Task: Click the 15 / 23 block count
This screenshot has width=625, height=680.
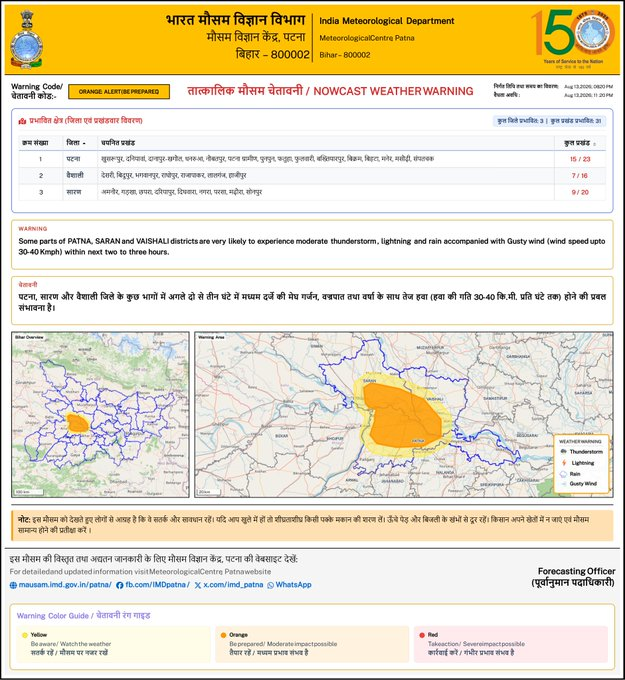Action: (x=580, y=159)
